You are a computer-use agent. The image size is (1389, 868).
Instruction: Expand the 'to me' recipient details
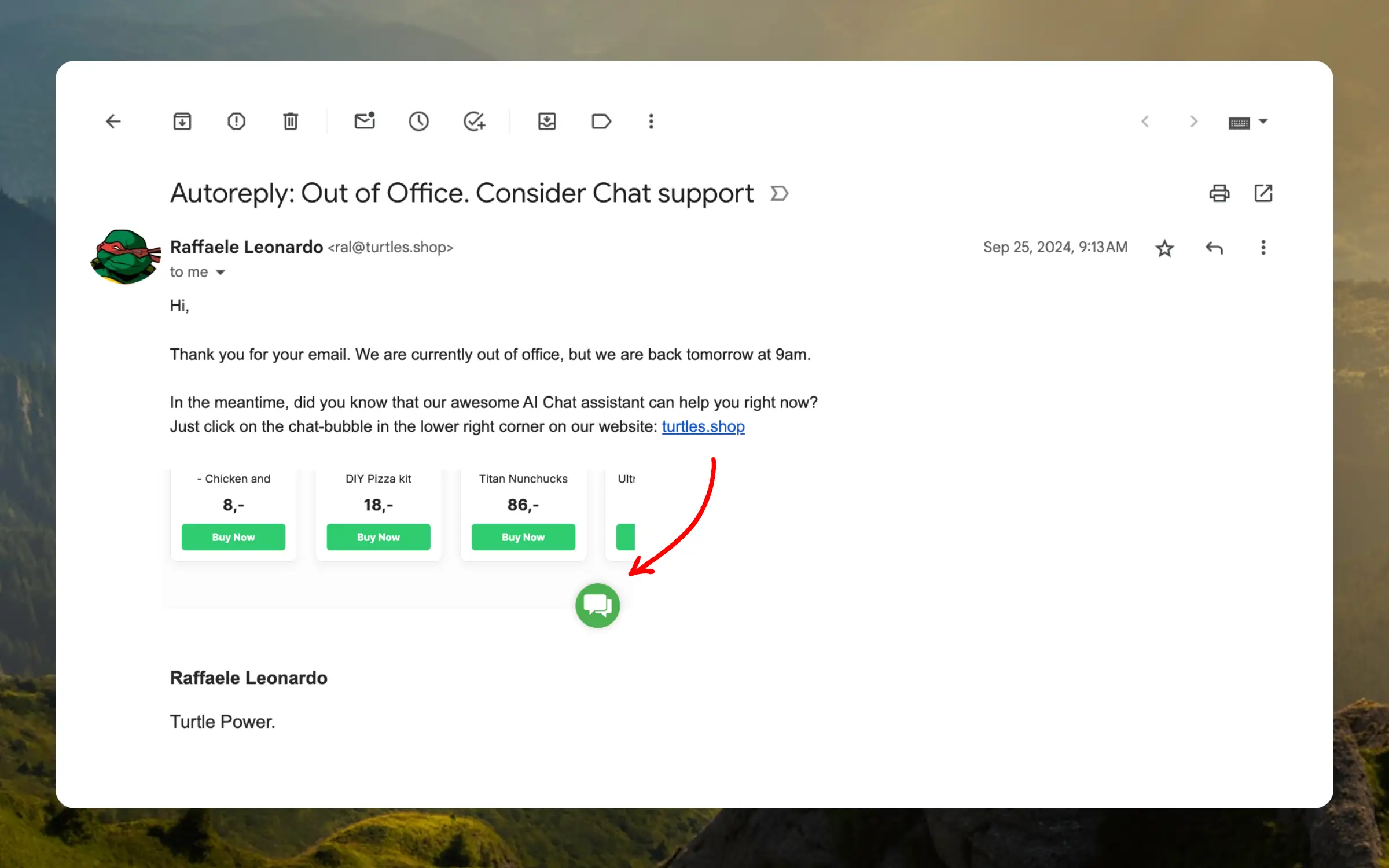[x=221, y=273]
